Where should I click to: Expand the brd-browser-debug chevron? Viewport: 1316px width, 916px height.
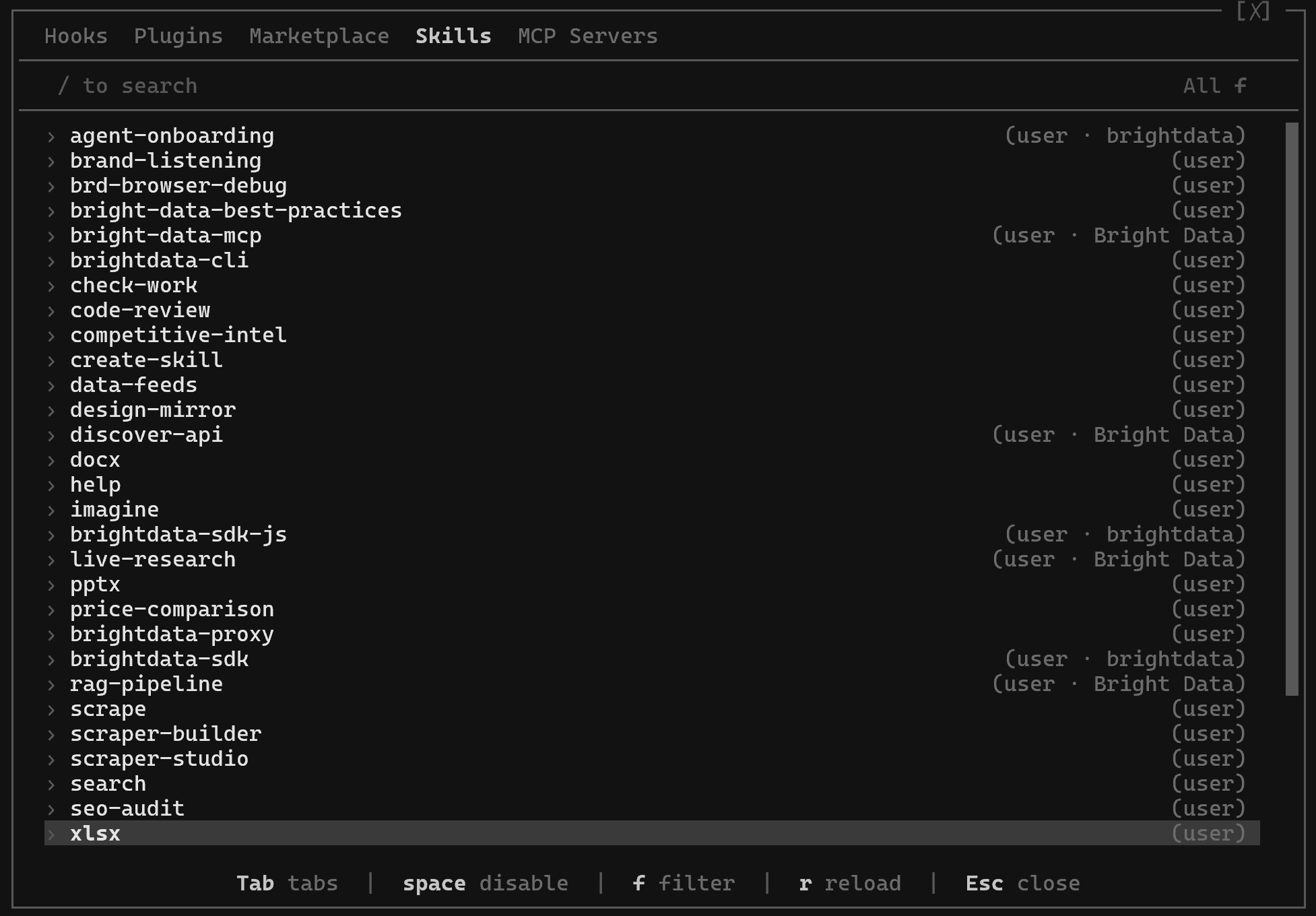point(51,187)
